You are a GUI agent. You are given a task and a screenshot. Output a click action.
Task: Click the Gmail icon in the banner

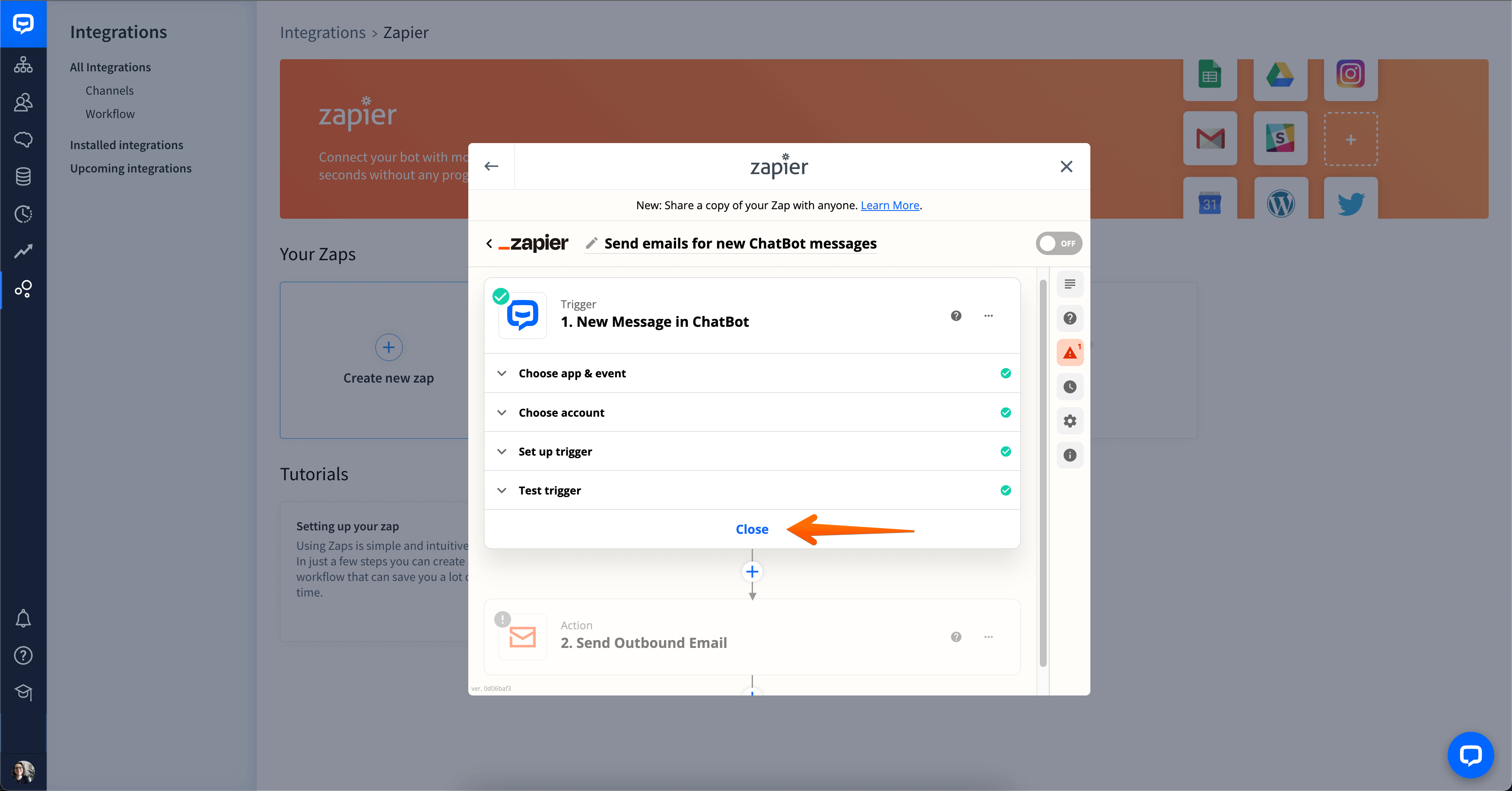1210,139
